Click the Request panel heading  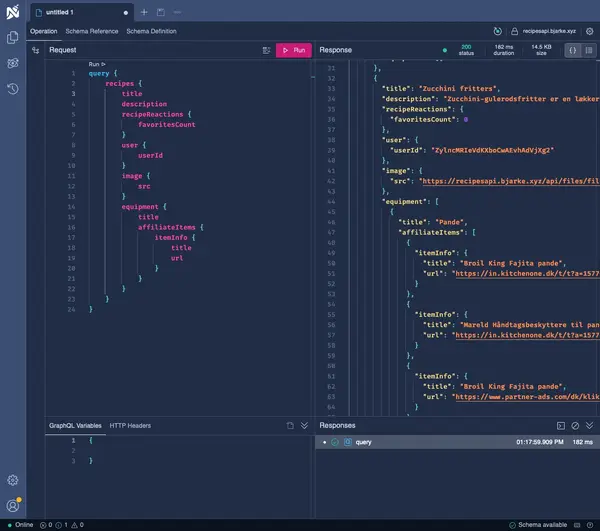[63, 50]
